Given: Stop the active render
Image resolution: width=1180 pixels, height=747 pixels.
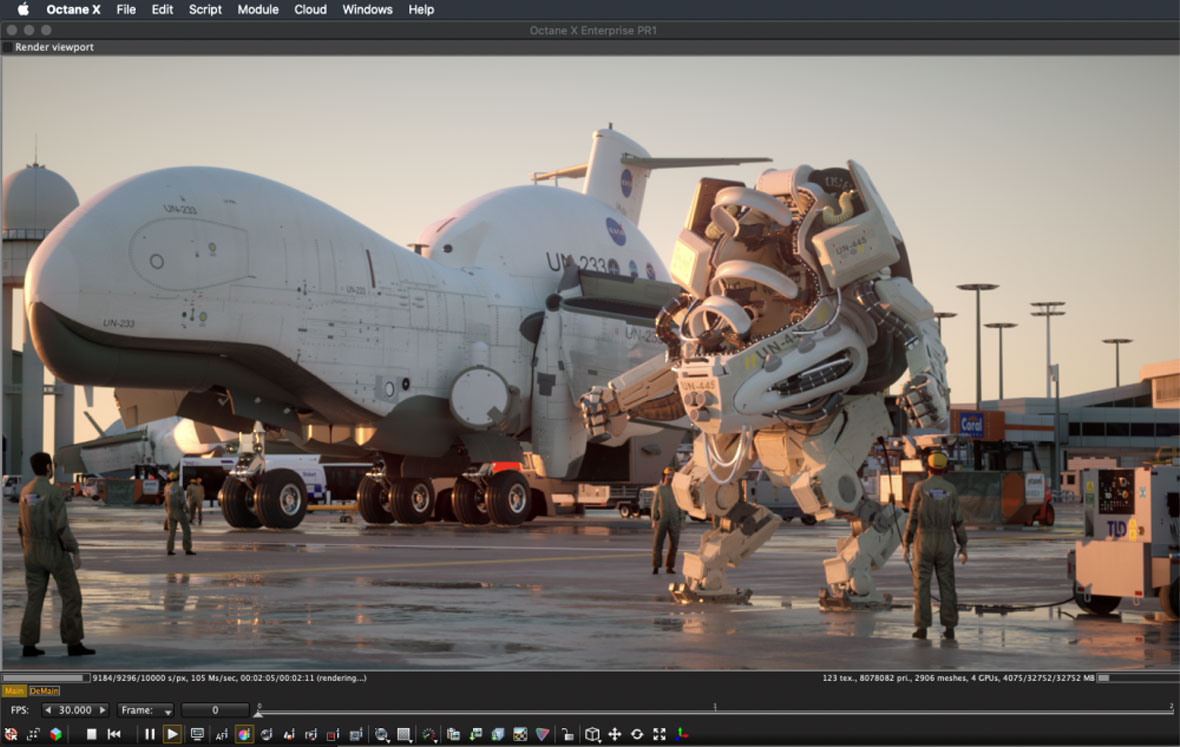Looking at the screenshot, I should pos(90,732).
